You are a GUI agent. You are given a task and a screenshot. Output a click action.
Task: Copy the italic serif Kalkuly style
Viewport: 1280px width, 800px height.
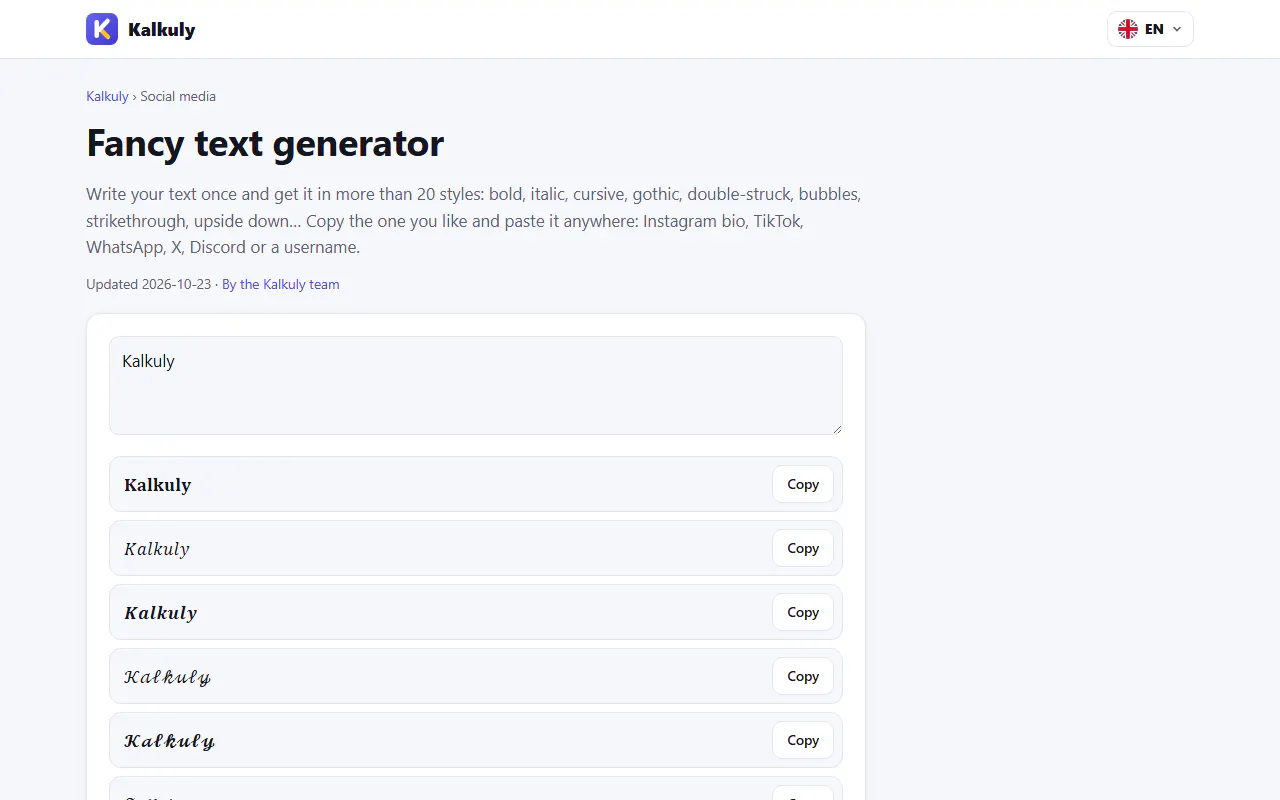point(803,548)
